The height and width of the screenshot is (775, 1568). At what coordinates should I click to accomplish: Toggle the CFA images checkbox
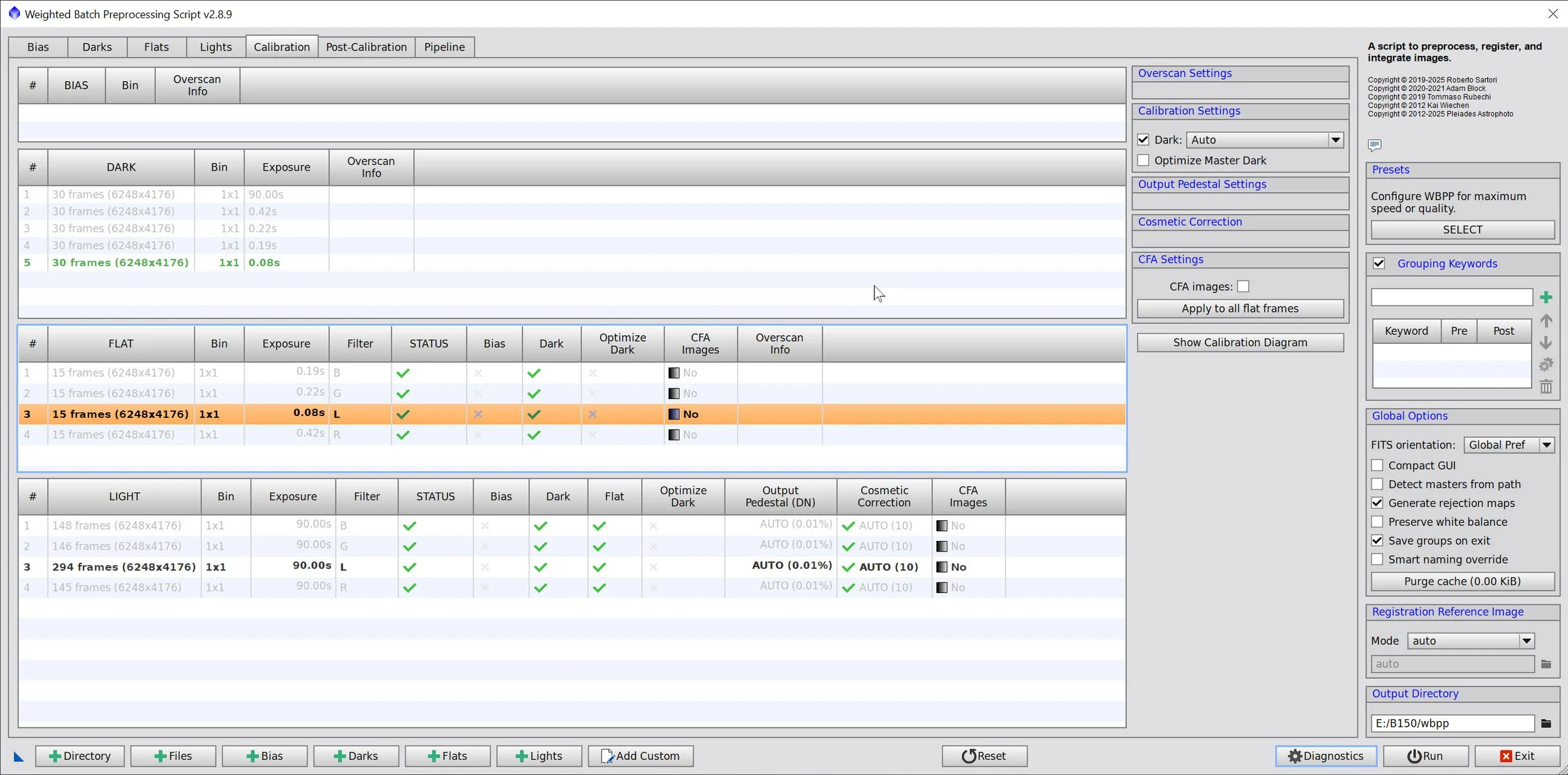(1243, 287)
